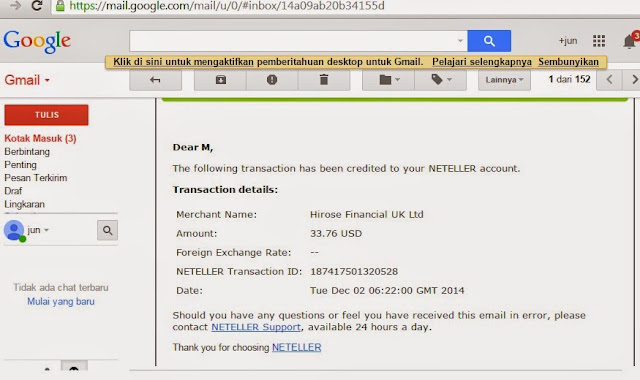640x380 pixels.
Task: Click the Mulai yang baru chat link
Action: [x=61, y=301]
